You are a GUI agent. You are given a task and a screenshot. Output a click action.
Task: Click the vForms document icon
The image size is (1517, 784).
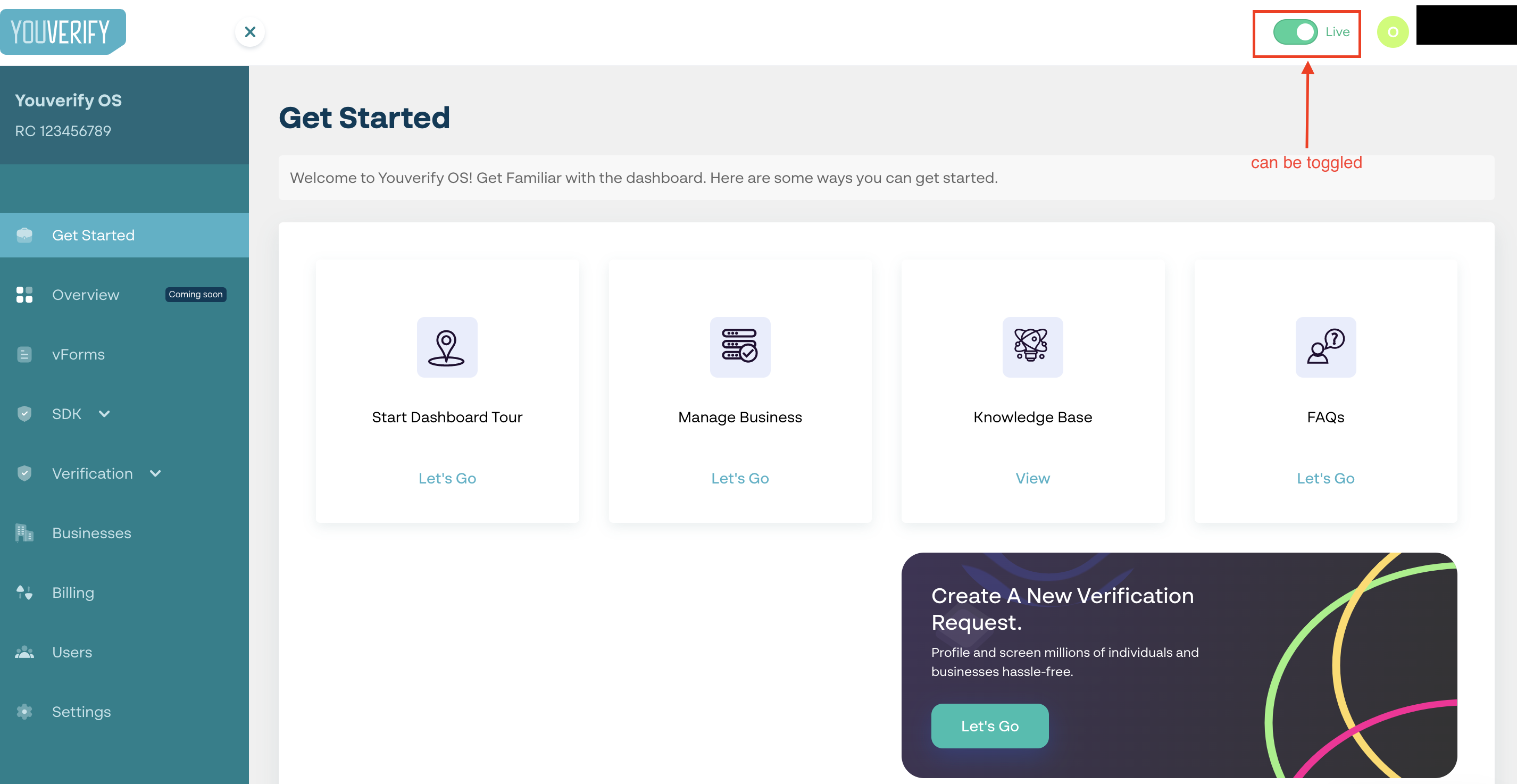pos(24,354)
